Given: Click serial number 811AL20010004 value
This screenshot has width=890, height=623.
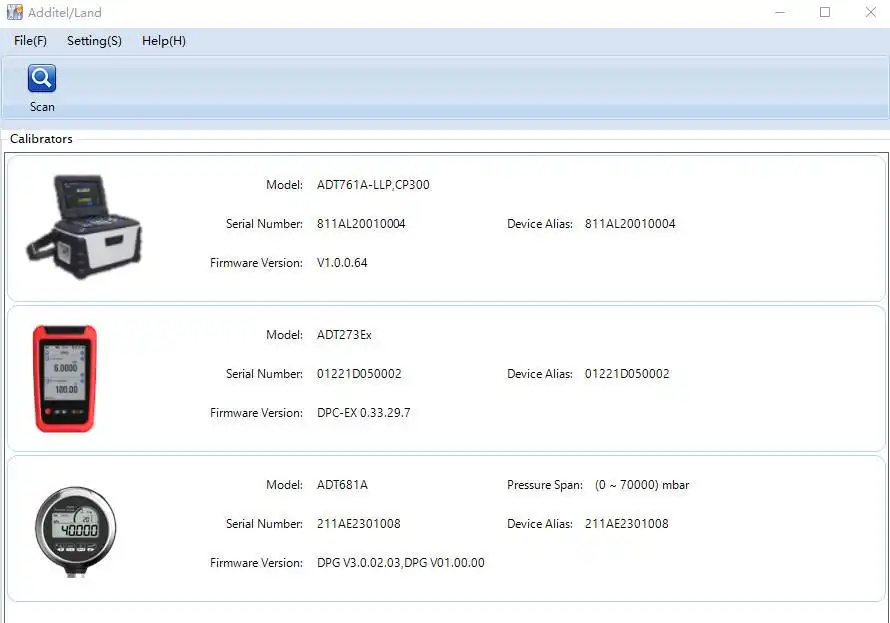Looking at the screenshot, I should pos(361,224).
